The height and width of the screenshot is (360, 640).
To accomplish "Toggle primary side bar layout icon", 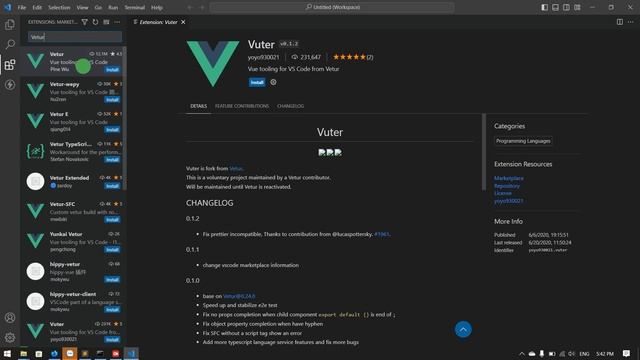I will 544,7.
